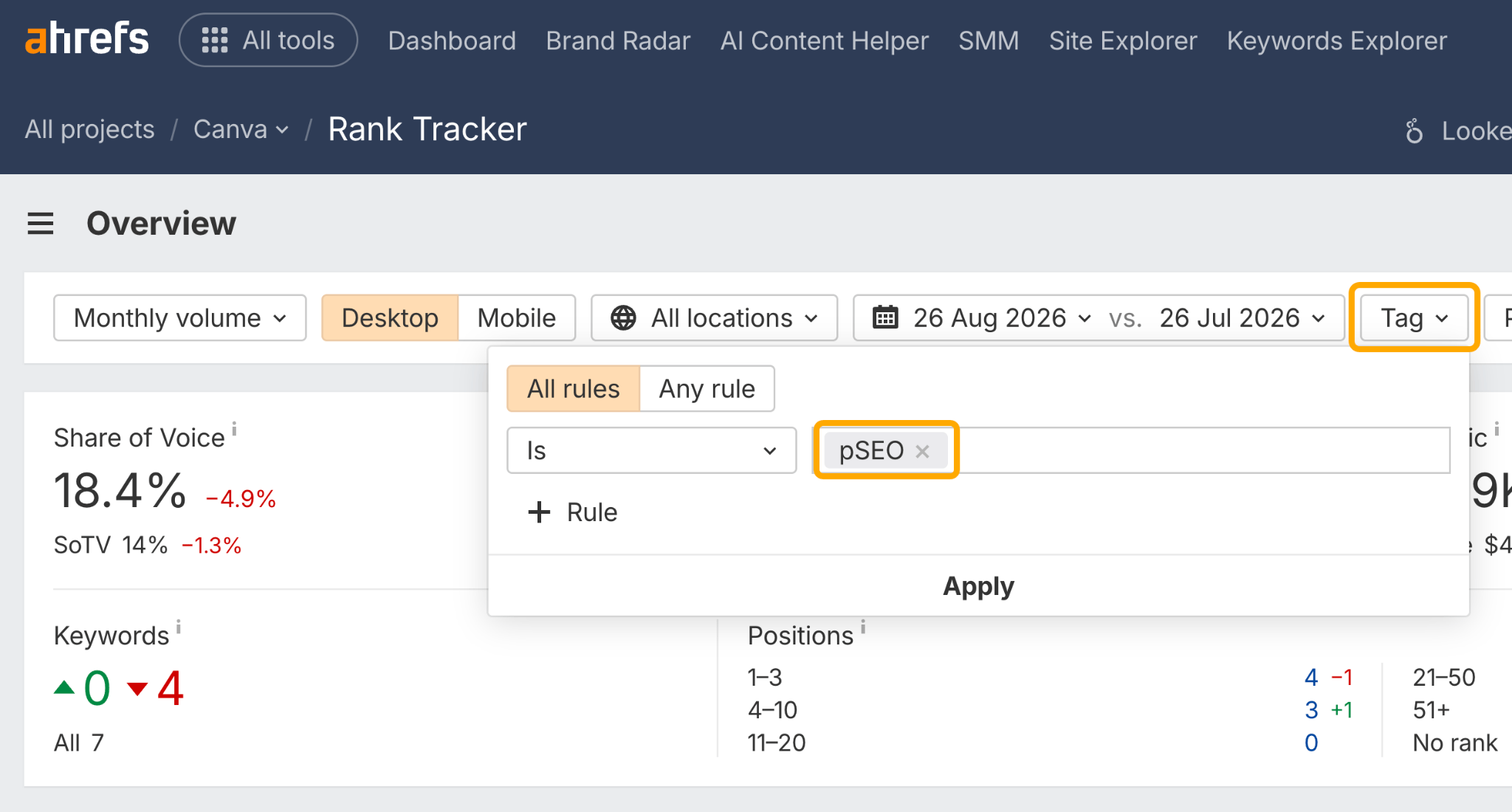Open the hamburger sidebar menu
1512x812 pixels.
(x=41, y=223)
